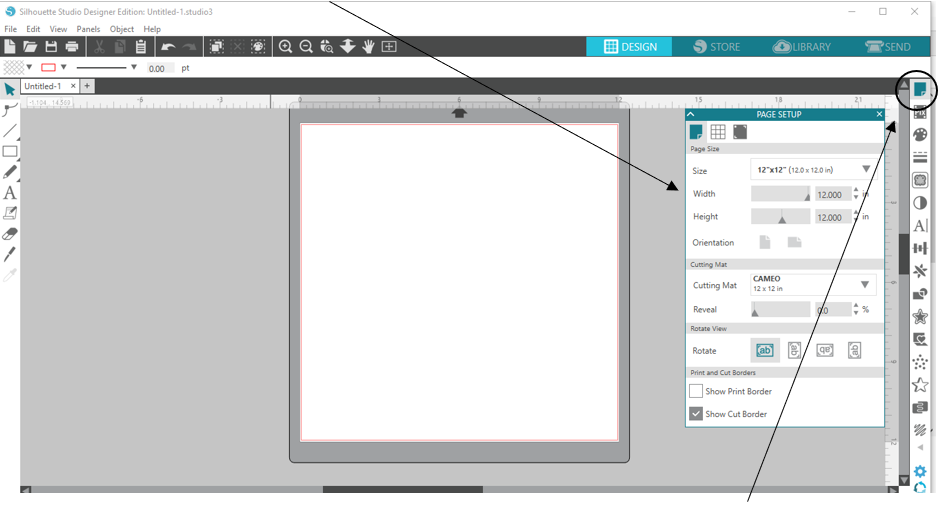Click the Reveal slider
Screen dimensions: 944x516
[x=780, y=309]
